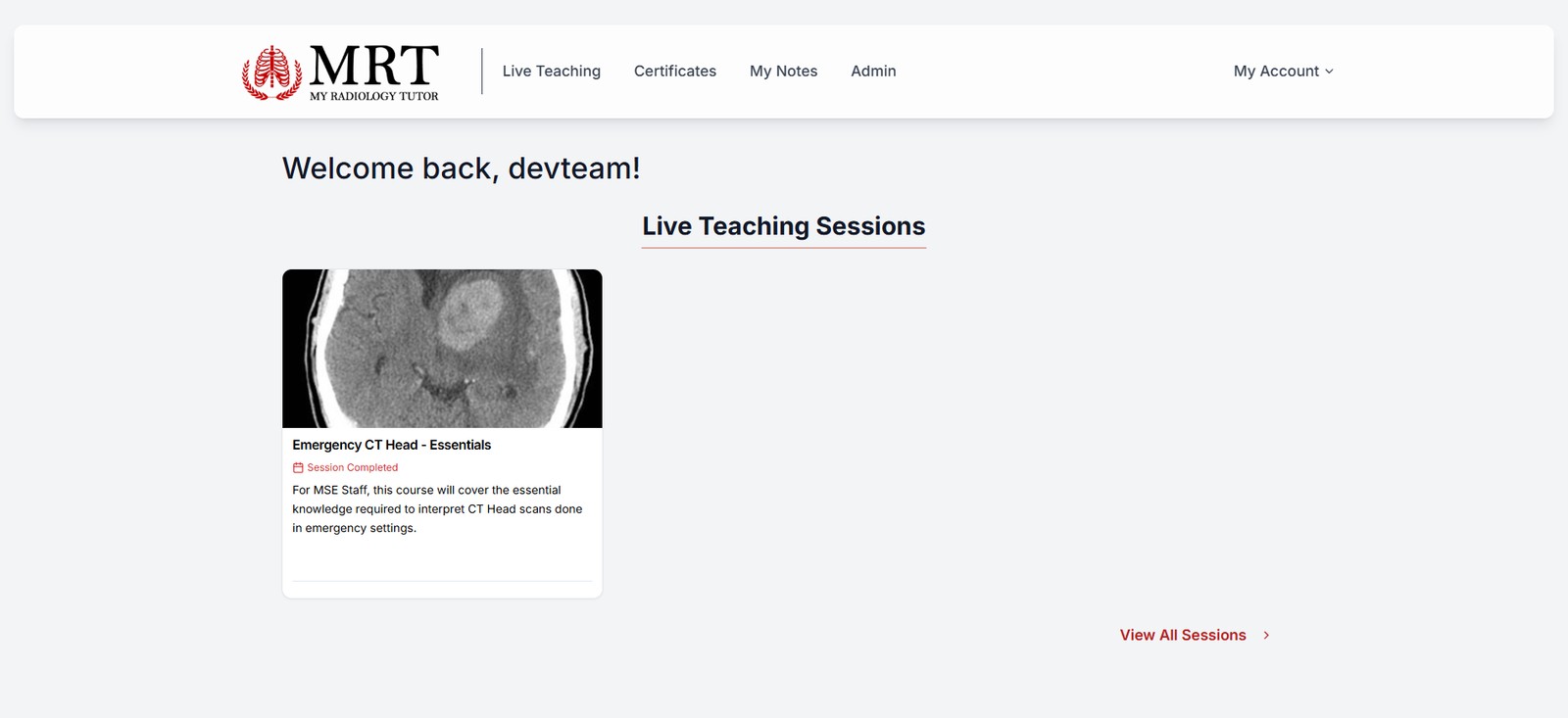The image size is (1568, 718).
Task: Open My Notes in the navigation bar
Action: click(x=784, y=72)
